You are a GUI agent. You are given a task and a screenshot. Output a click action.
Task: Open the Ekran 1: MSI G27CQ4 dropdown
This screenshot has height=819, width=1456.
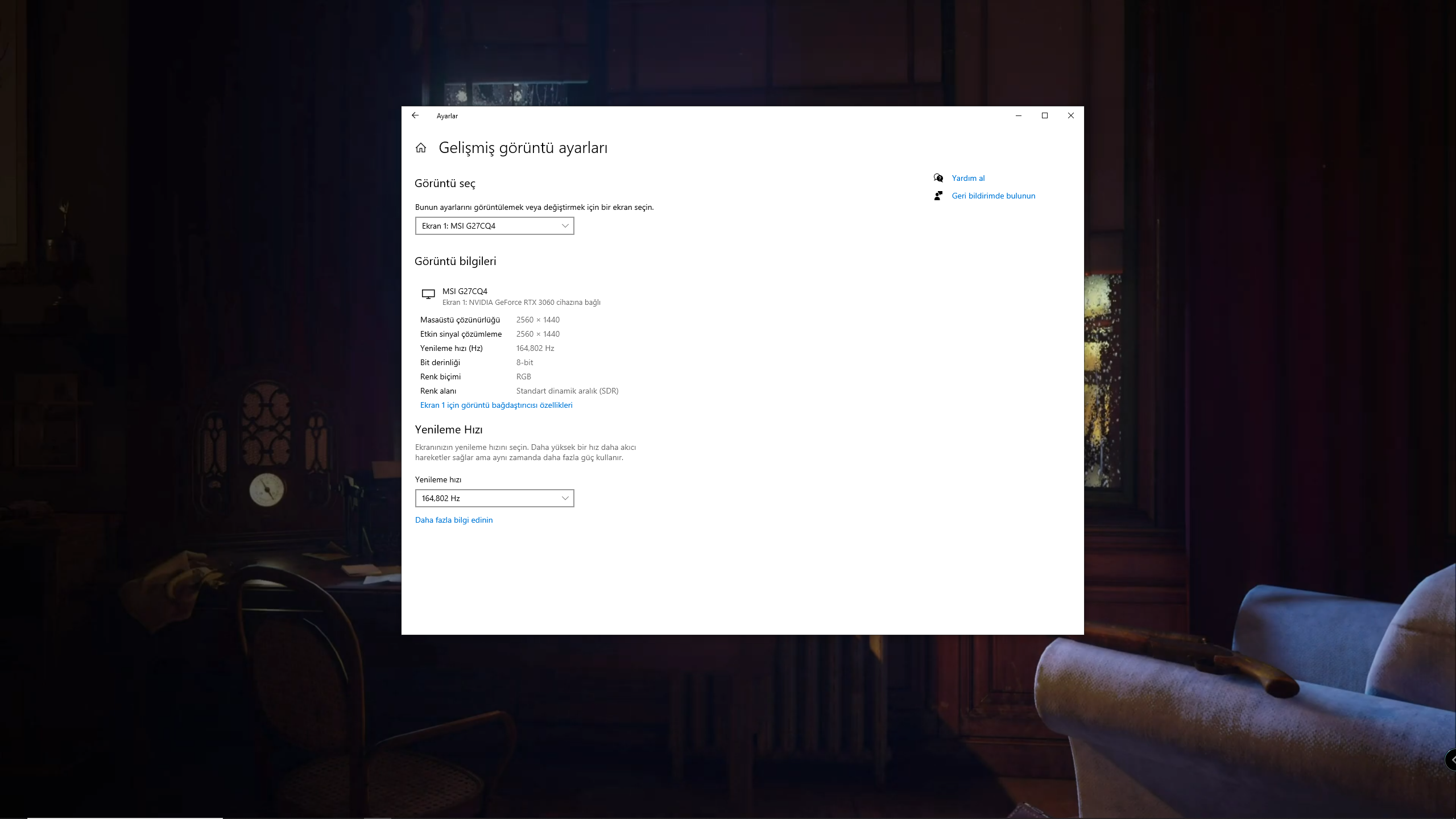tap(494, 226)
